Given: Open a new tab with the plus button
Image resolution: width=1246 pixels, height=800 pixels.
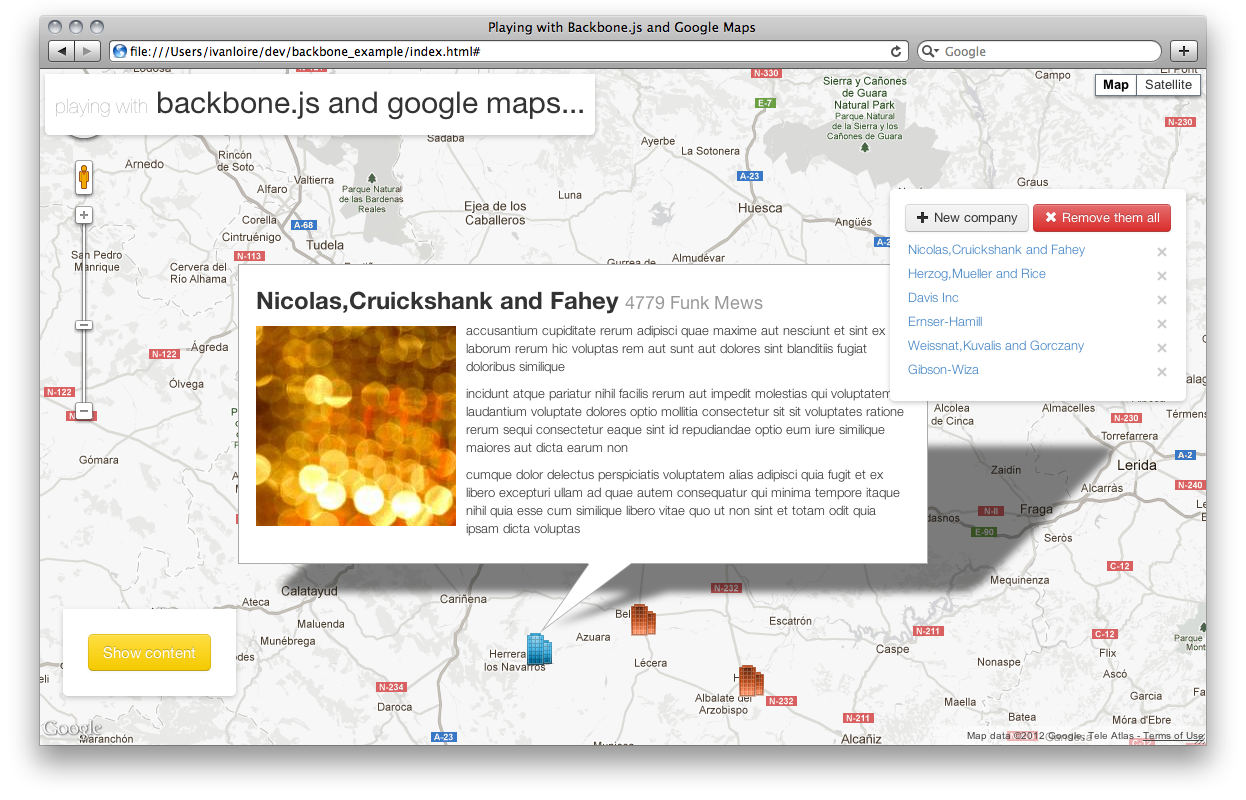Looking at the screenshot, I should coord(1183,51).
